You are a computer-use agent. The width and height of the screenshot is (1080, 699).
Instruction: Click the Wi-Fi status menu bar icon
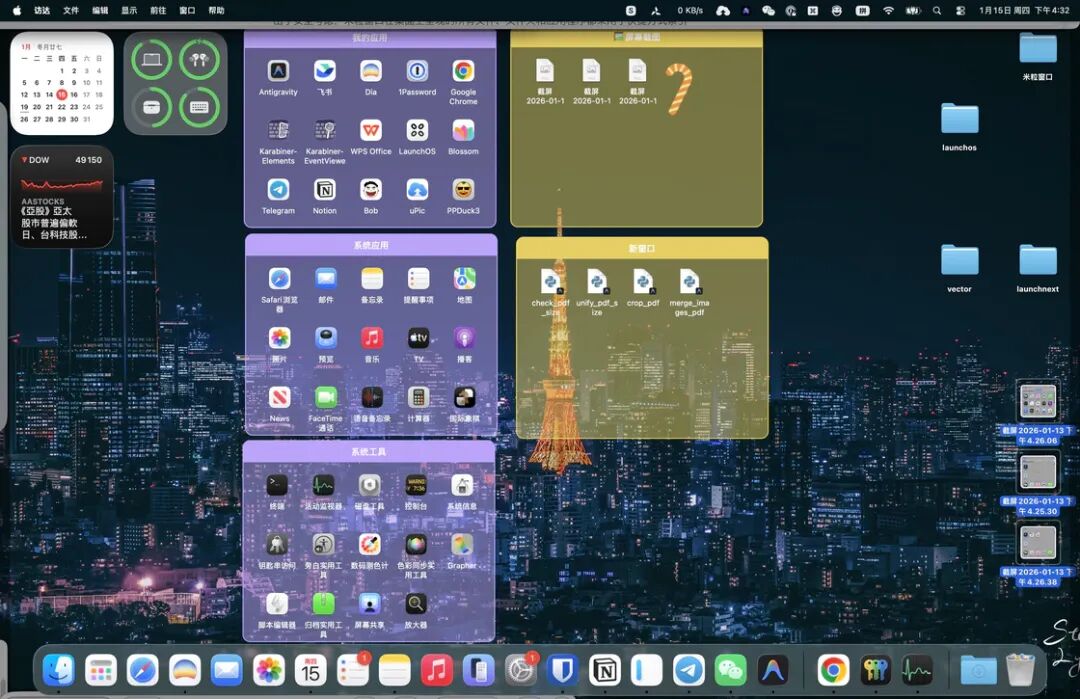(x=889, y=10)
